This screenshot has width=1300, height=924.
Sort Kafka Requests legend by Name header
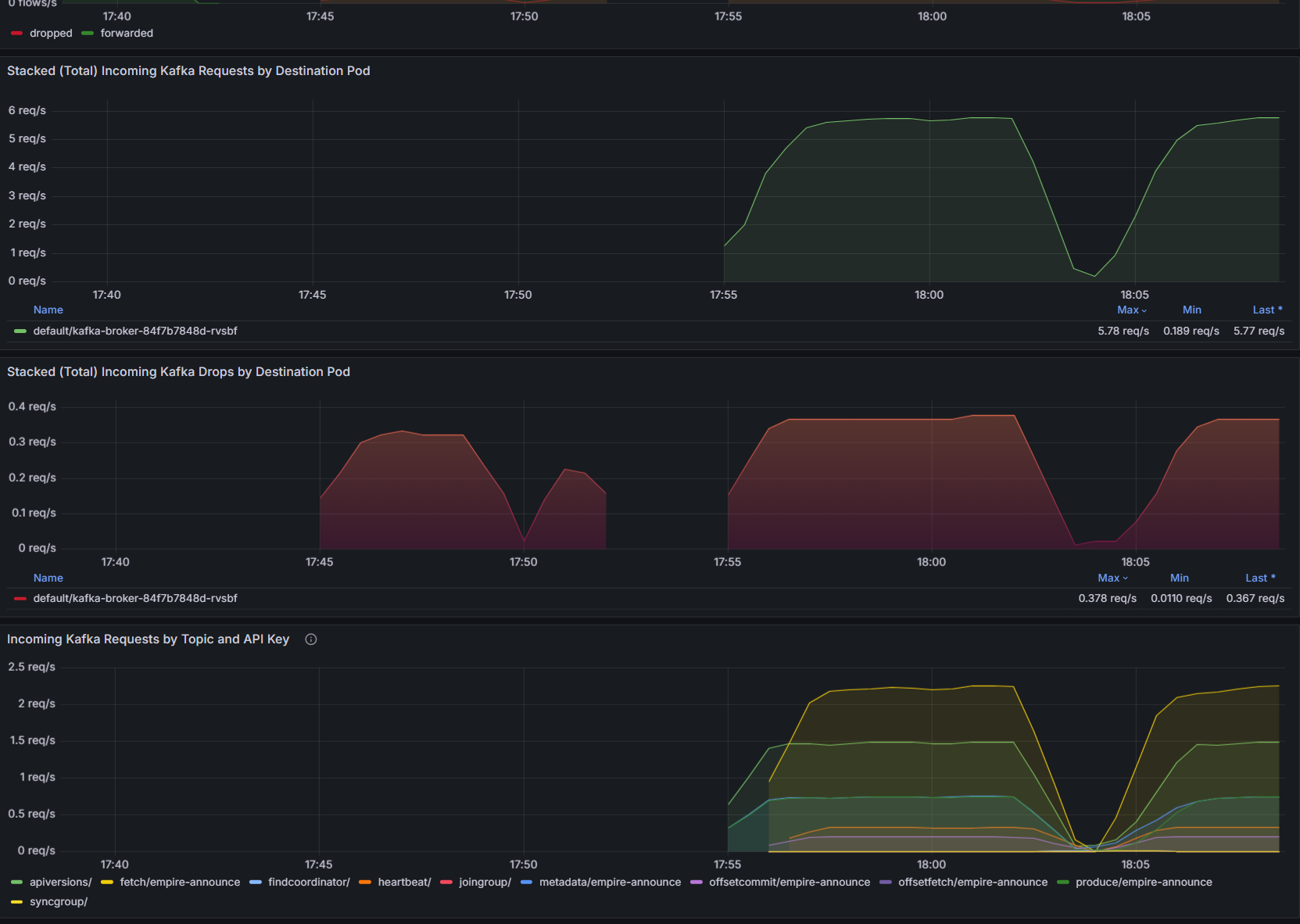48,310
